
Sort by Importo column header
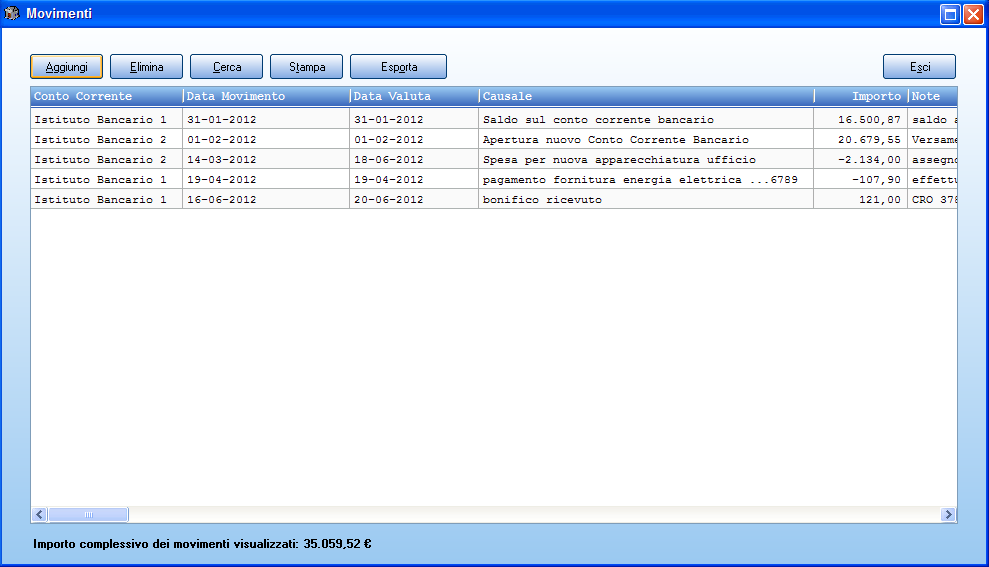861,96
